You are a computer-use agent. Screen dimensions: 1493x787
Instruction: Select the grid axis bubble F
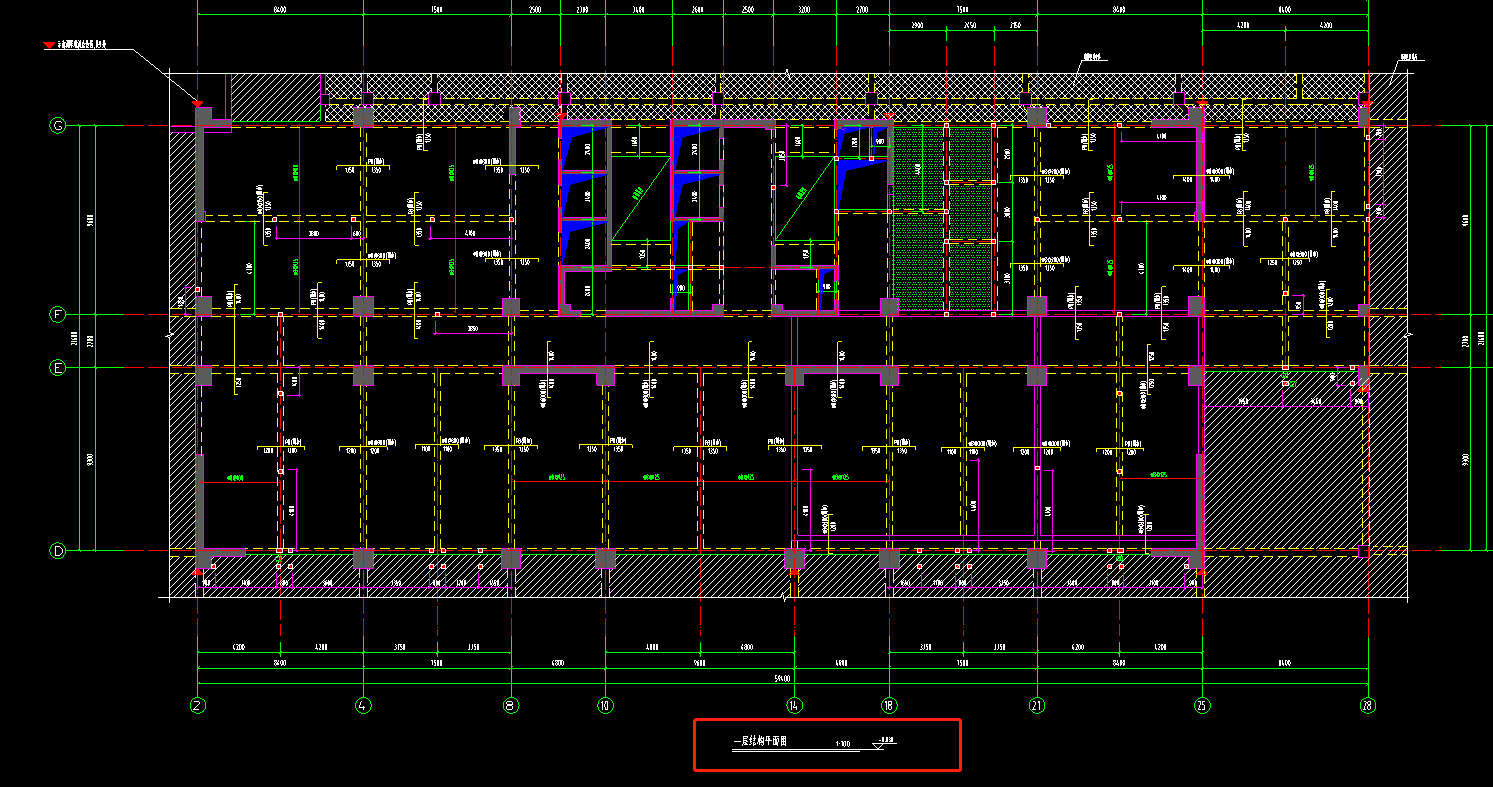tap(58, 314)
